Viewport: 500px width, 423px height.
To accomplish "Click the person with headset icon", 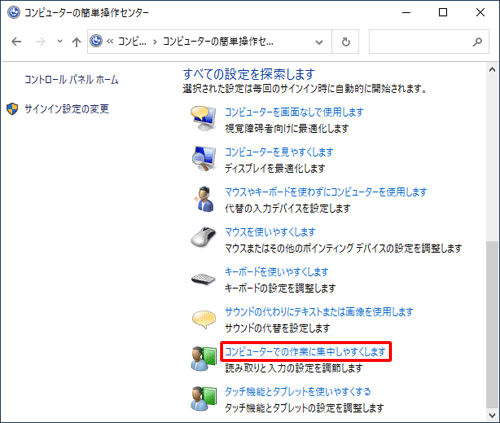I will coord(204,199).
